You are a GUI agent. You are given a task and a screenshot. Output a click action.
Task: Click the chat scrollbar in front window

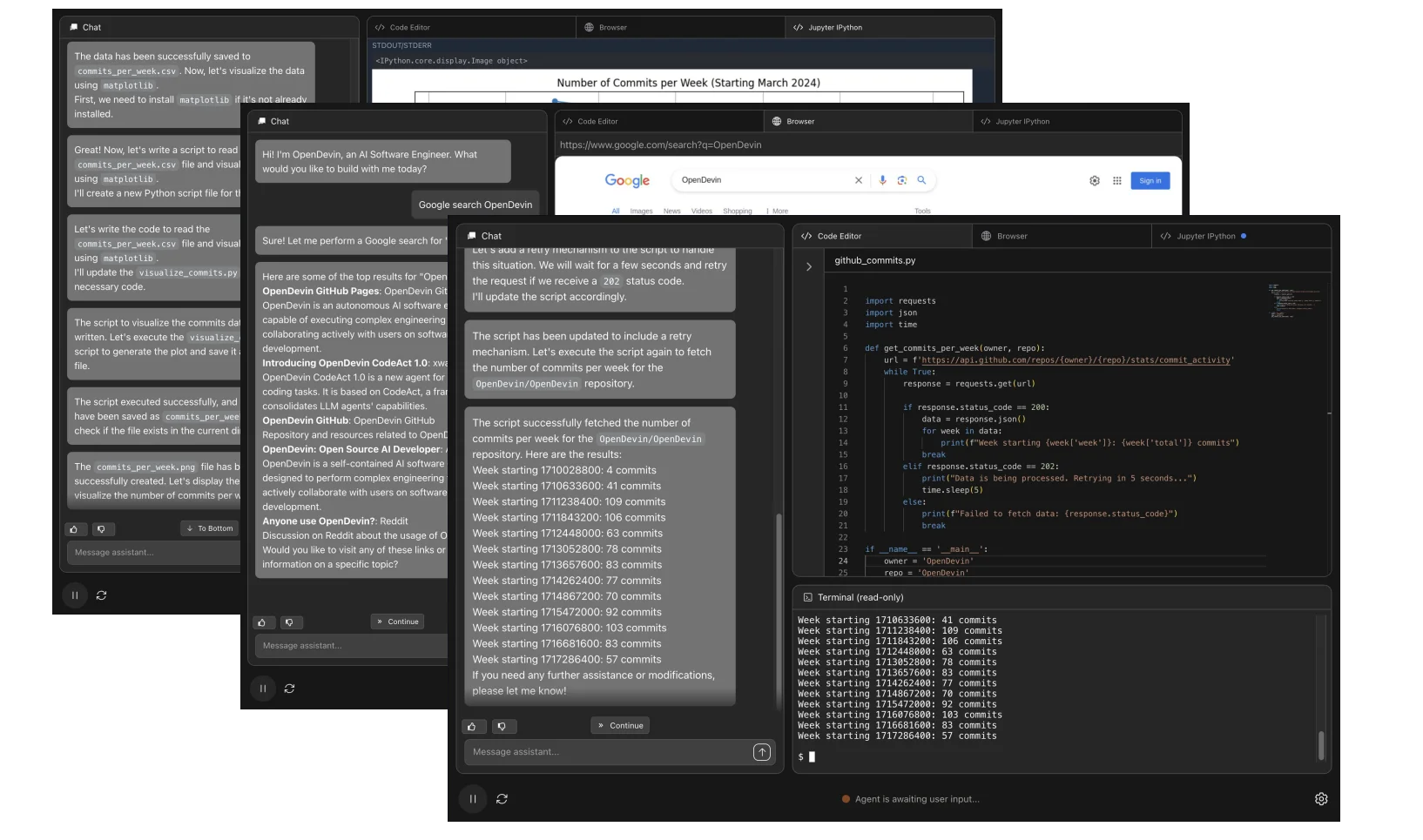779,609
